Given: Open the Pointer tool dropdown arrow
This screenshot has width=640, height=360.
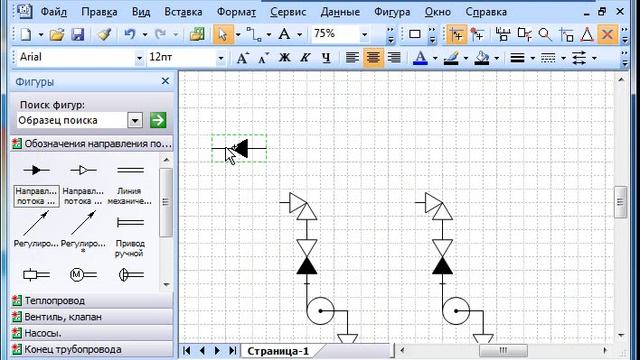Looking at the screenshot, I should pyautogui.click(x=238, y=34).
